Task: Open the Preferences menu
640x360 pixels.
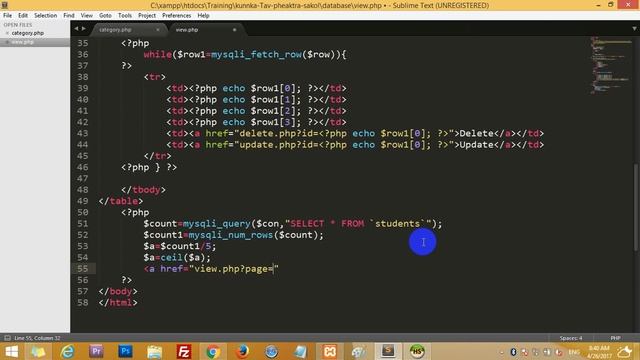Action: (x=176, y=16)
